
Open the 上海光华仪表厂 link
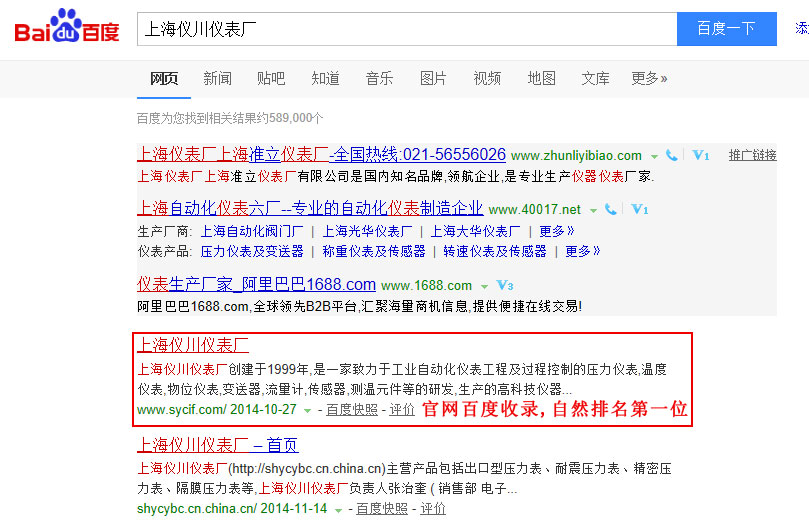pos(367,231)
